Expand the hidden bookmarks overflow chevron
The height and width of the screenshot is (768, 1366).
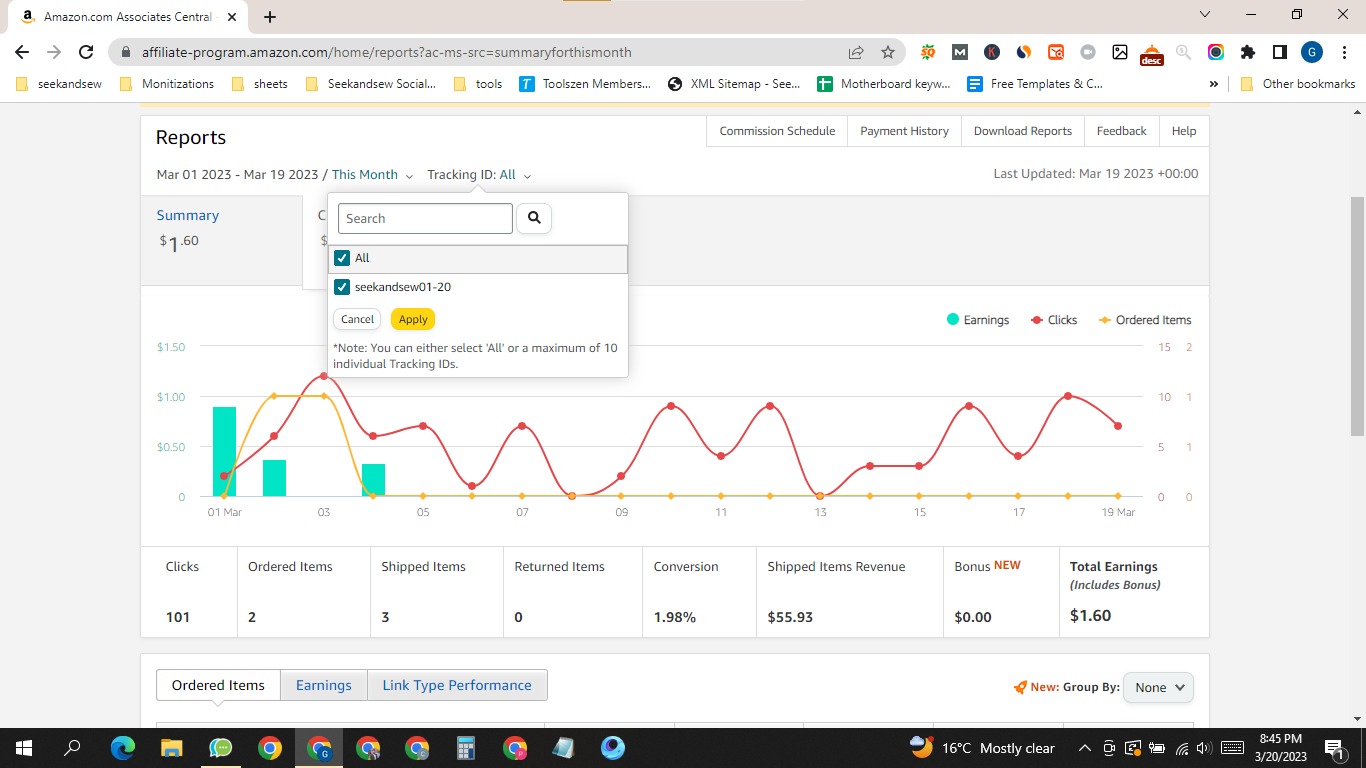(1214, 84)
